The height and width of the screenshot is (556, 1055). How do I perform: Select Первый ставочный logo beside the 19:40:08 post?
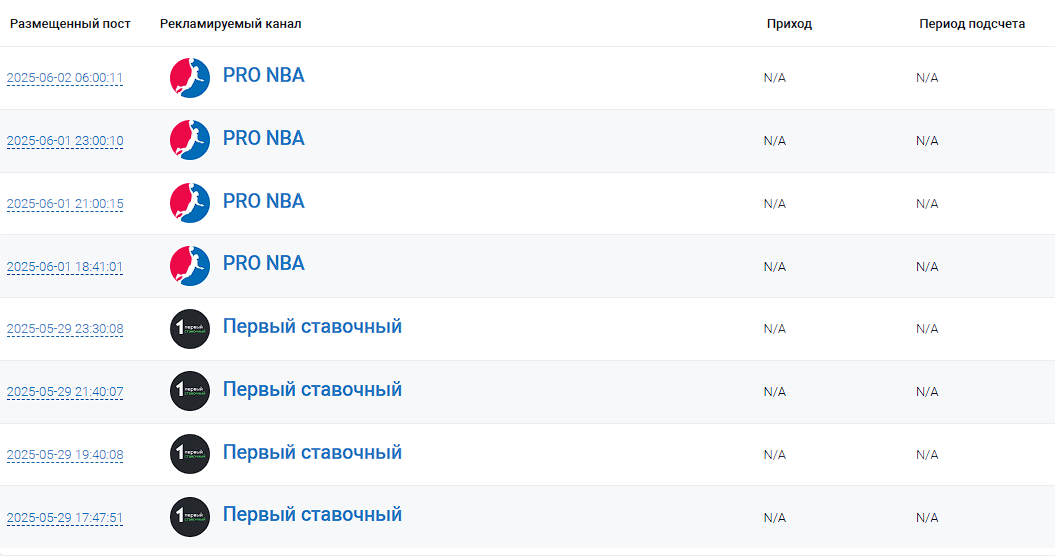coord(190,454)
